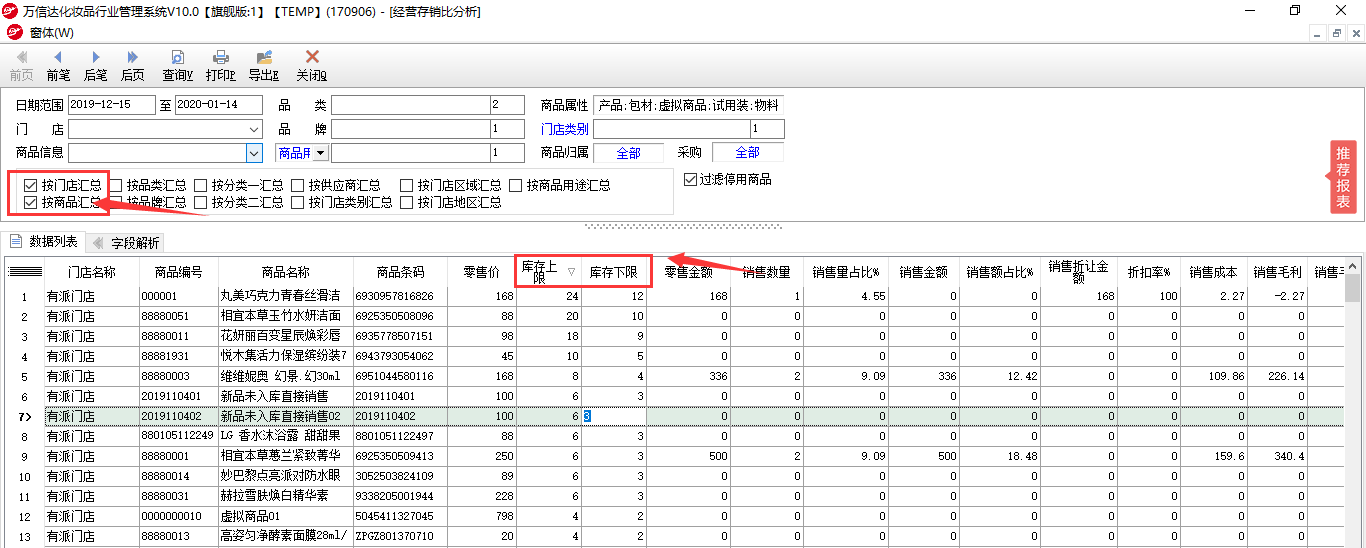The width and height of the screenshot is (1366, 548).
Task: Sort by 库存下限 column header
Action: (615, 272)
